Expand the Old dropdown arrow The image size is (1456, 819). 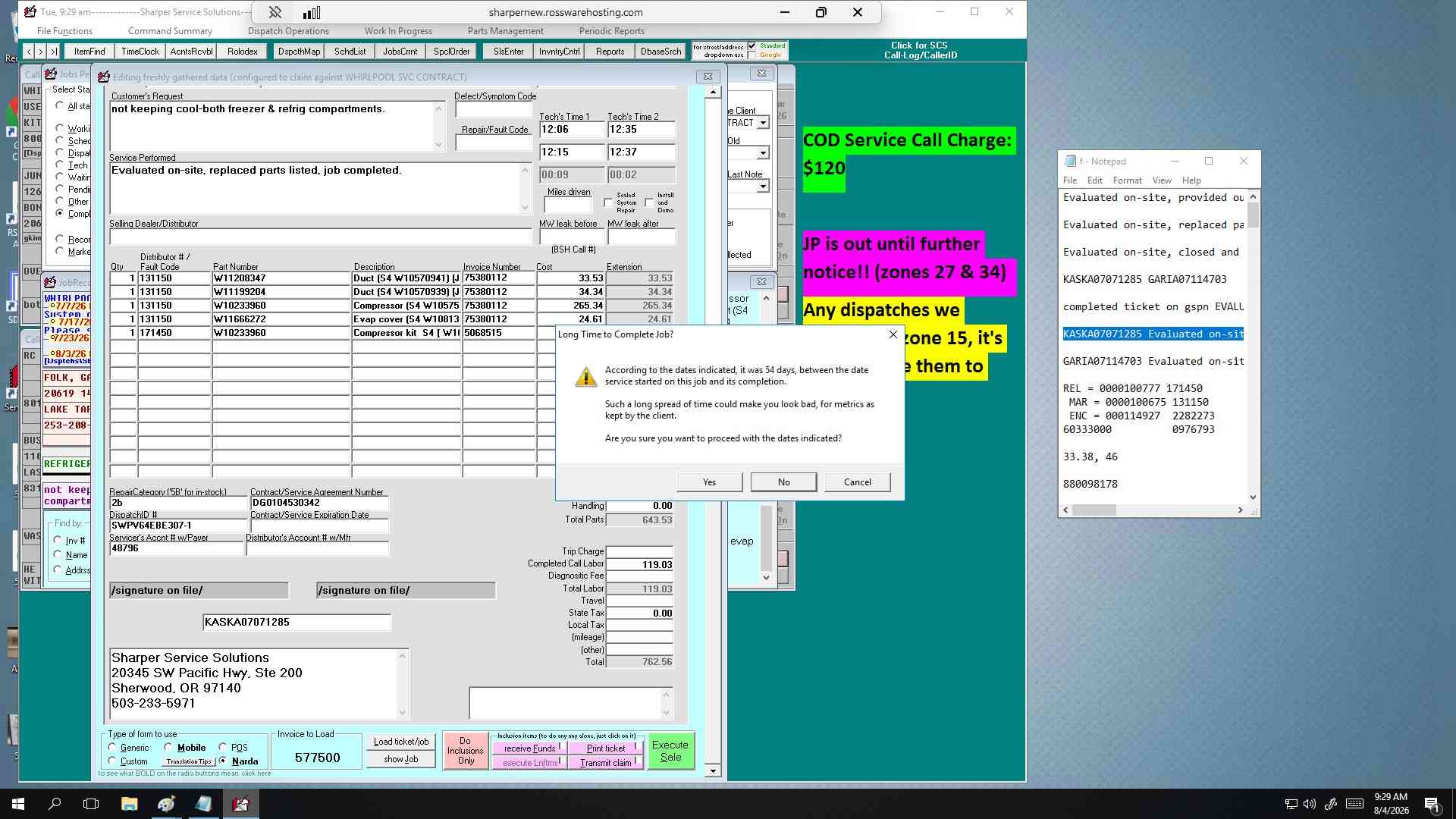tap(763, 153)
